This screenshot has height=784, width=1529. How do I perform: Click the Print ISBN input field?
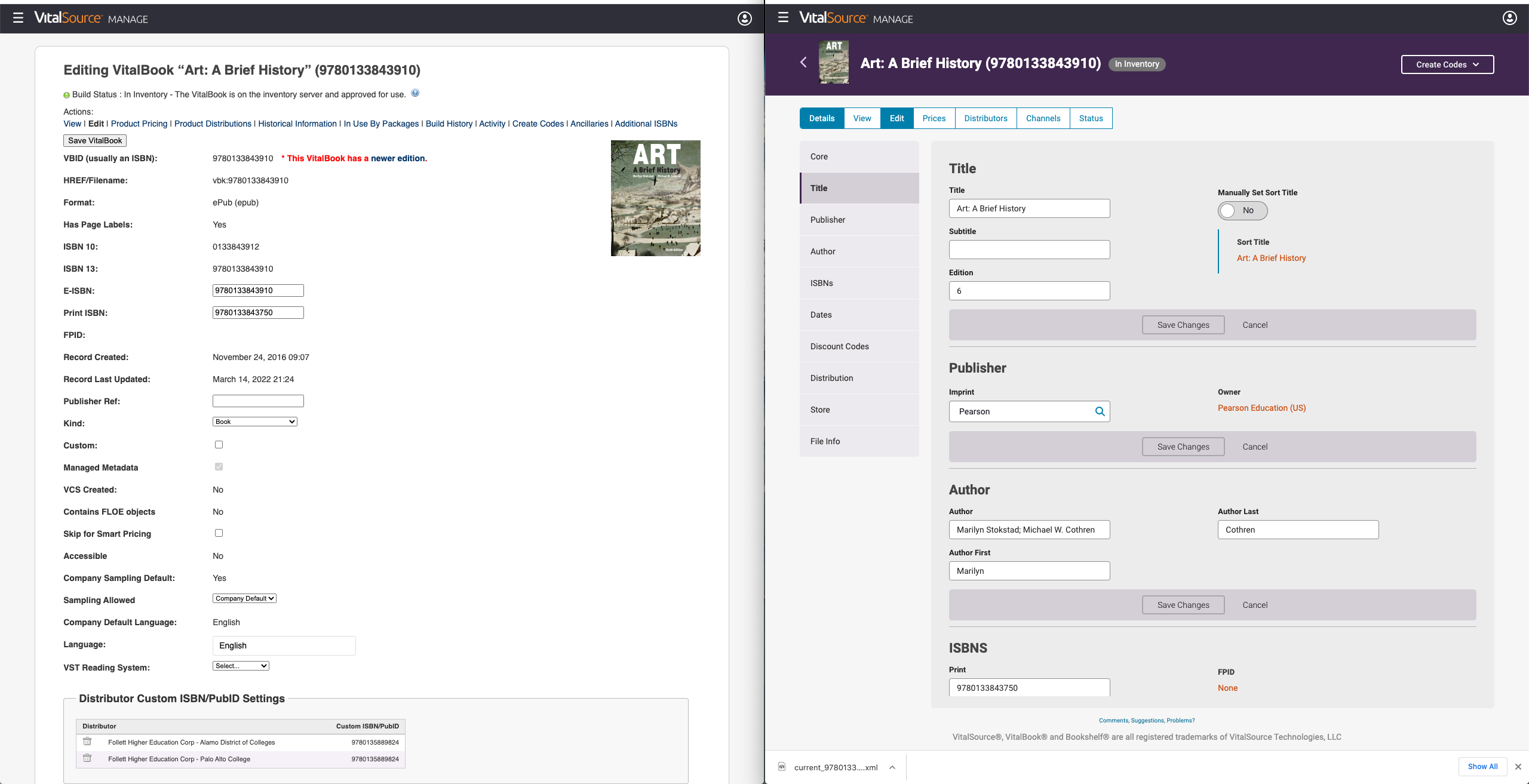[x=258, y=312]
